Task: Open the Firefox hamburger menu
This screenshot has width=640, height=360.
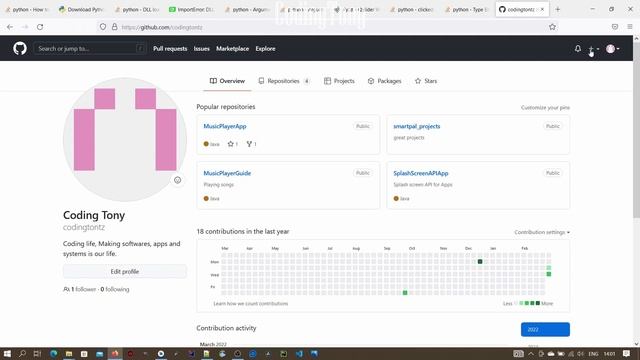Action: [630, 27]
